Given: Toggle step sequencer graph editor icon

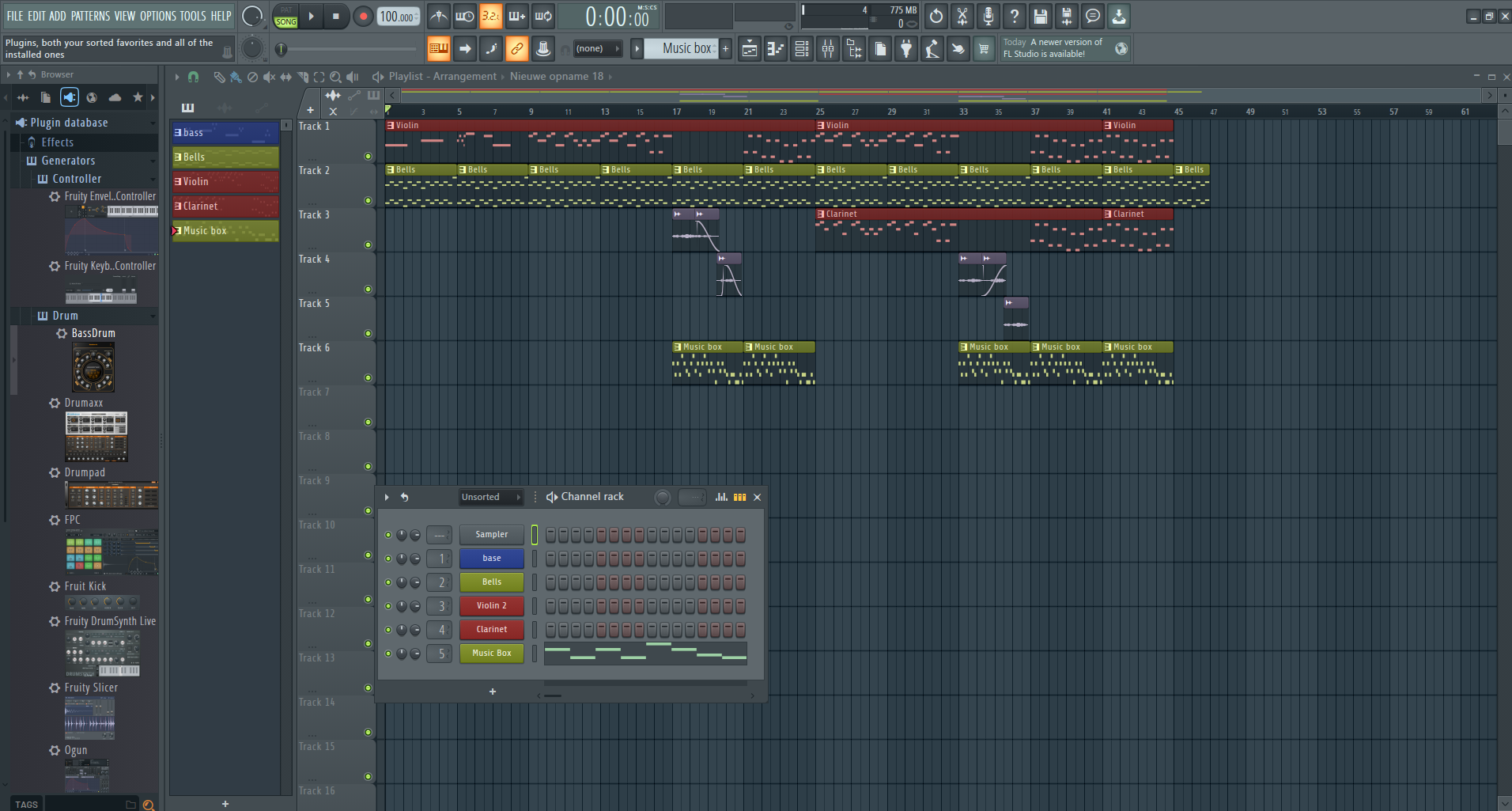Looking at the screenshot, I should point(720,497).
